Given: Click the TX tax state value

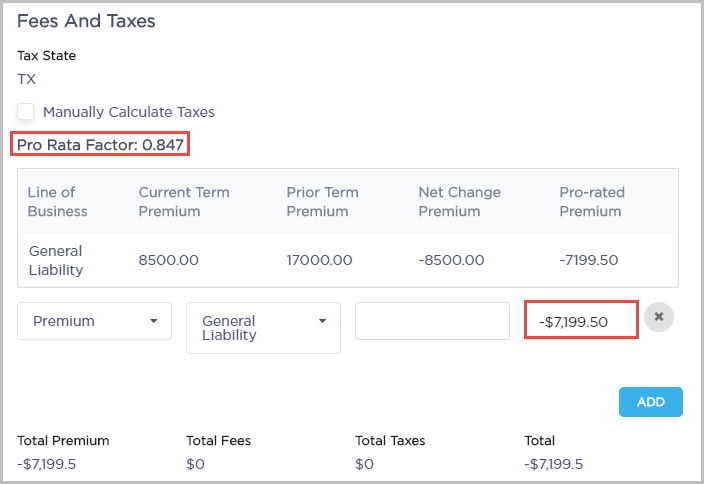Looking at the screenshot, I should (x=27, y=79).
